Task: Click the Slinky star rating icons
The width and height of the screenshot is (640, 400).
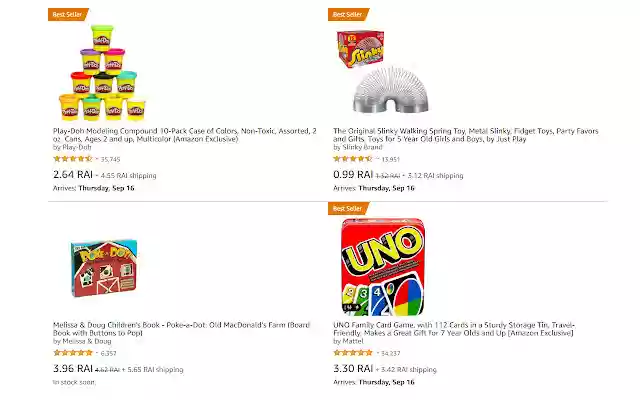Action: point(352,158)
